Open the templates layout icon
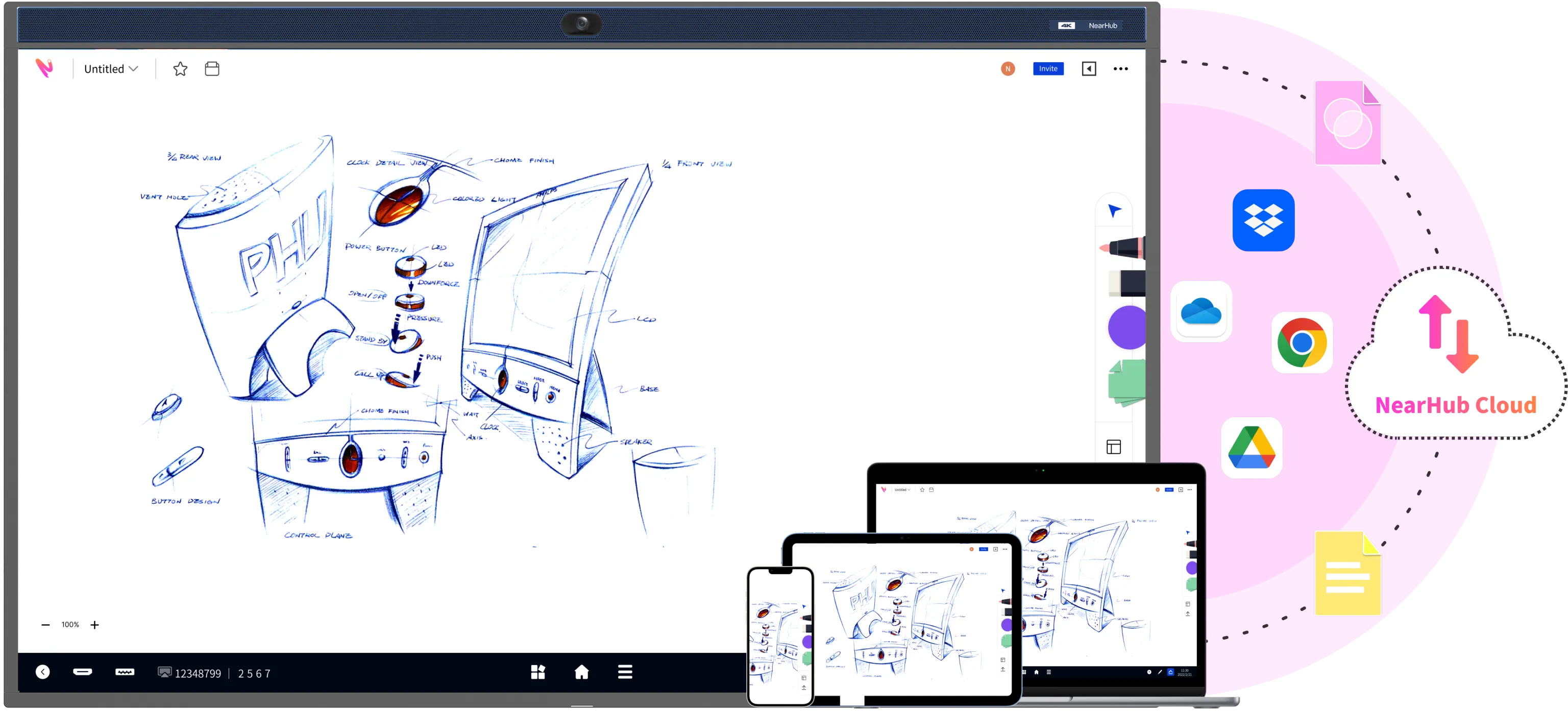This screenshot has width=1568, height=712. (1113, 447)
